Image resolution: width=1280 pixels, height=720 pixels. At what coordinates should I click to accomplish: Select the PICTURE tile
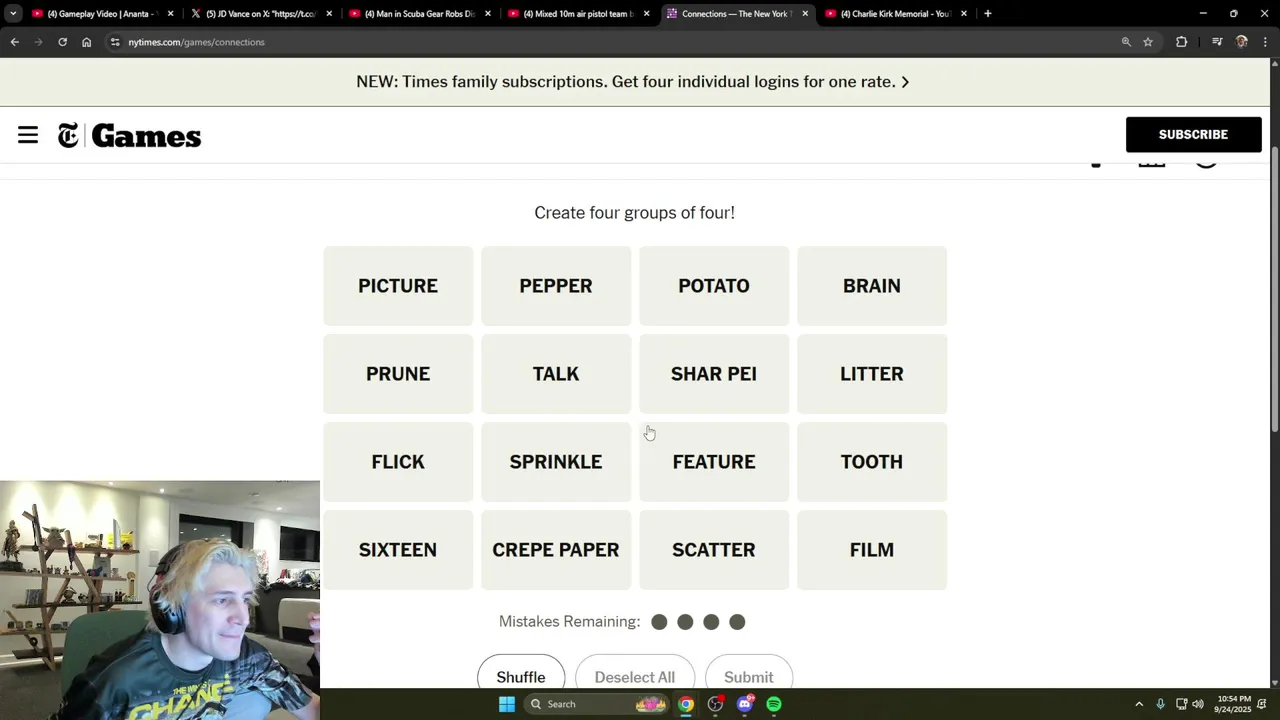pyautogui.click(x=398, y=286)
